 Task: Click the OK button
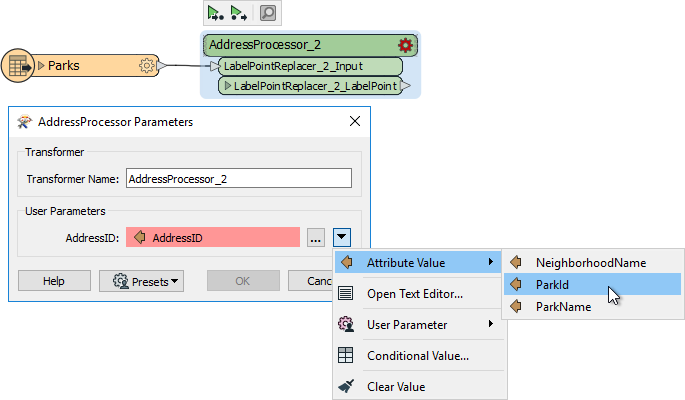point(243,281)
